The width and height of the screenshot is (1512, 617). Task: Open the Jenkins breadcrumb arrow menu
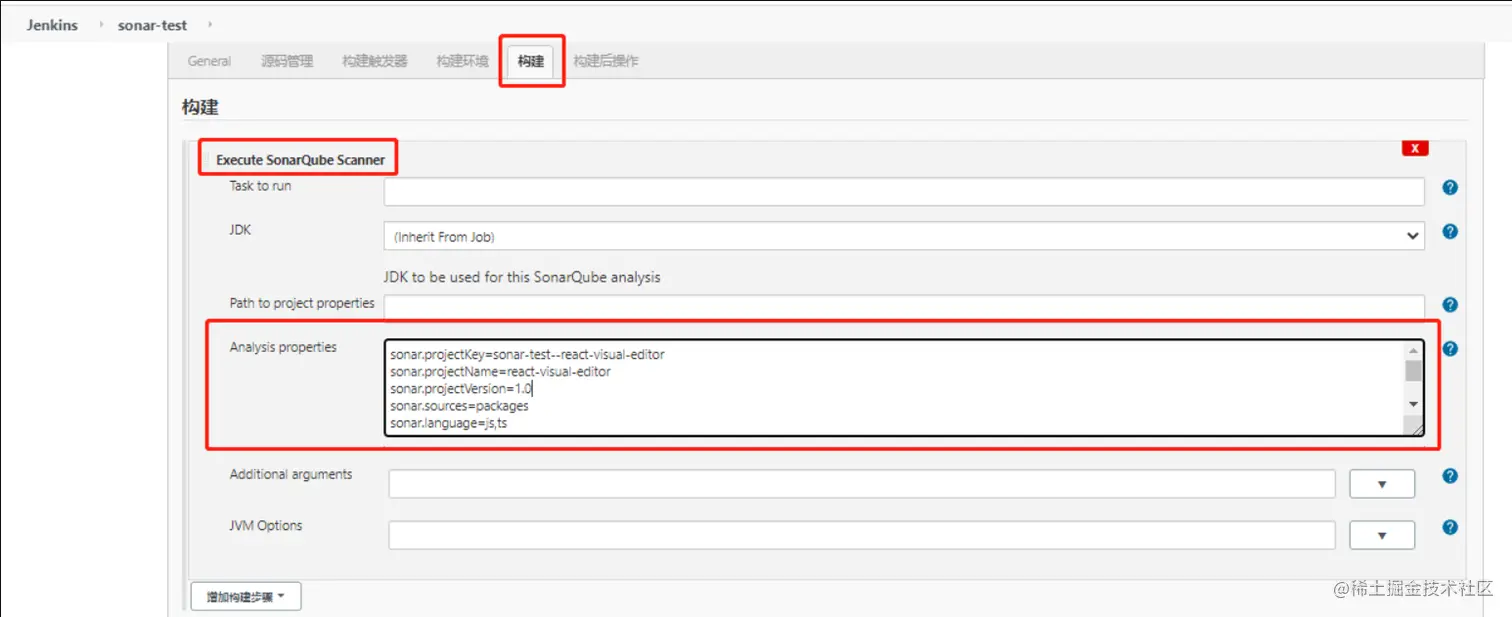[x=101, y=25]
